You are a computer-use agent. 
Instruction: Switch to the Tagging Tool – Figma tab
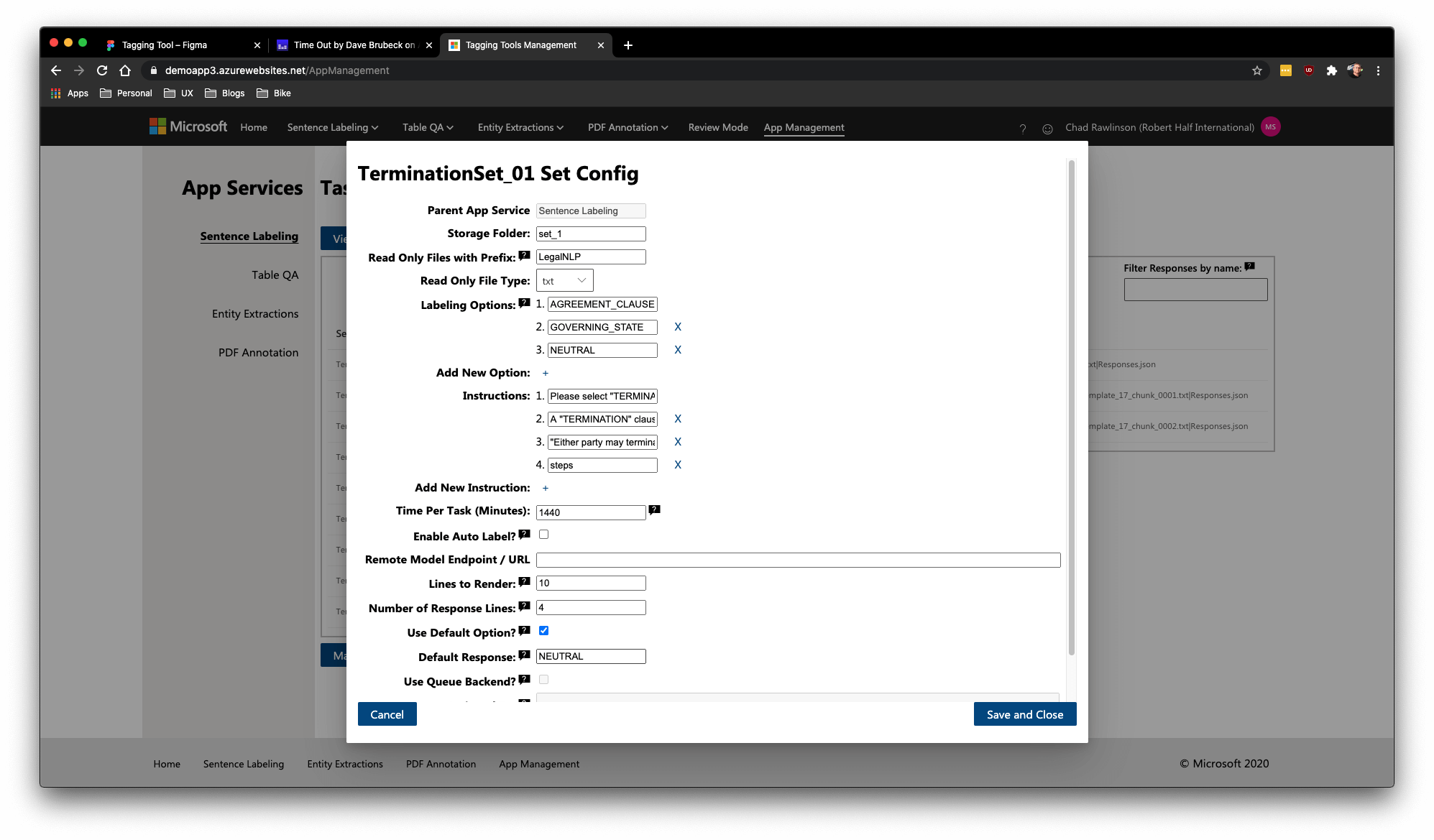click(165, 45)
